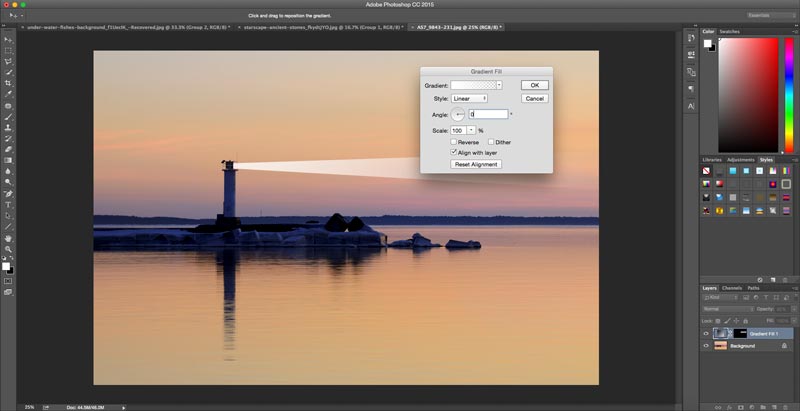
Task: Select the Brush tool
Action: click(x=8, y=117)
